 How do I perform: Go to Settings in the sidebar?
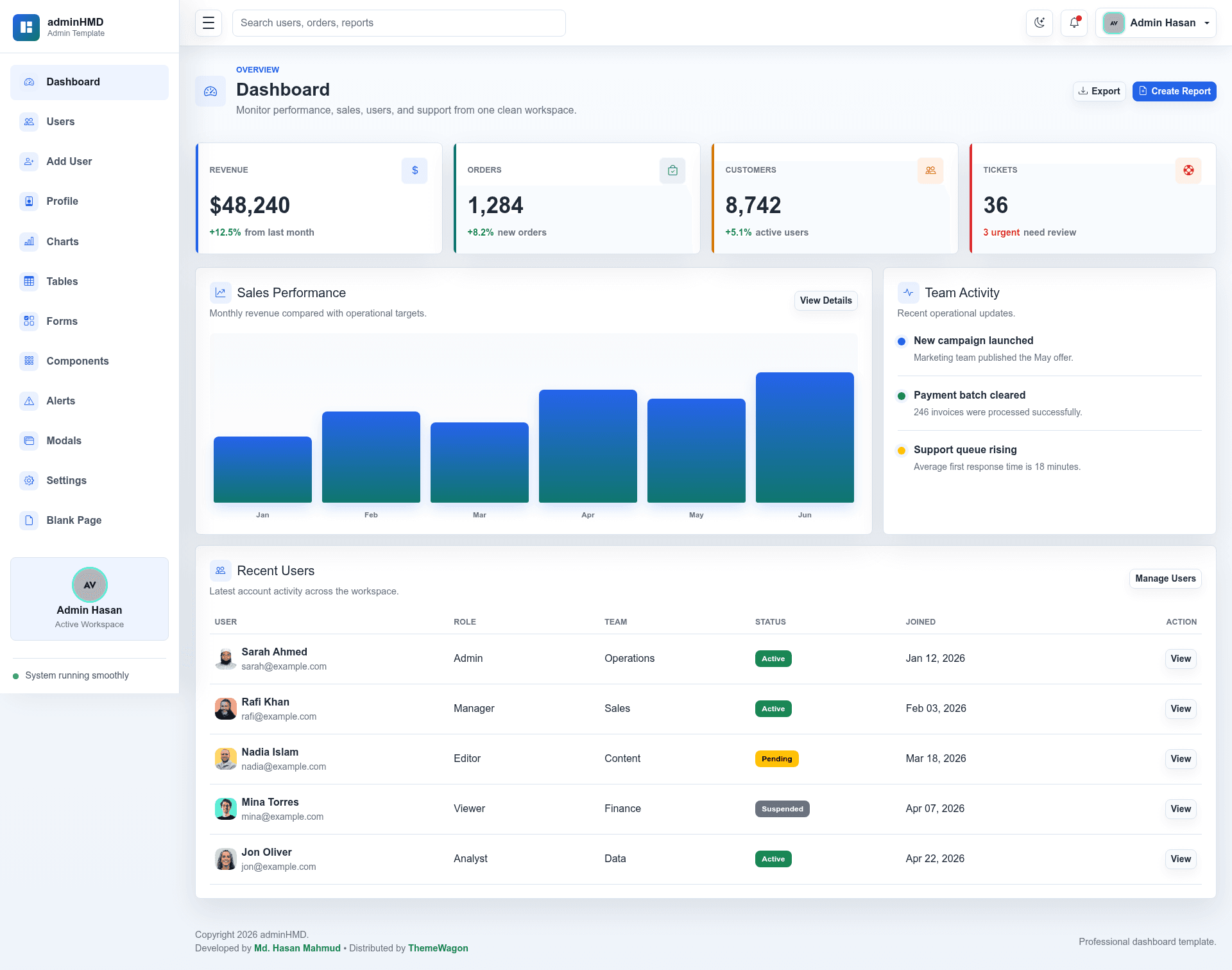point(89,481)
